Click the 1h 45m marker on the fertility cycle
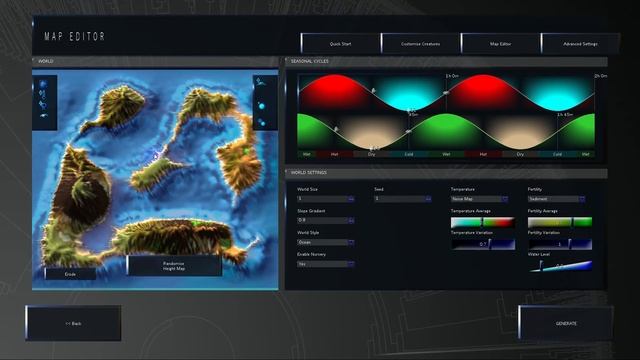Image resolution: width=640 pixels, height=360 pixels. point(565,115)
